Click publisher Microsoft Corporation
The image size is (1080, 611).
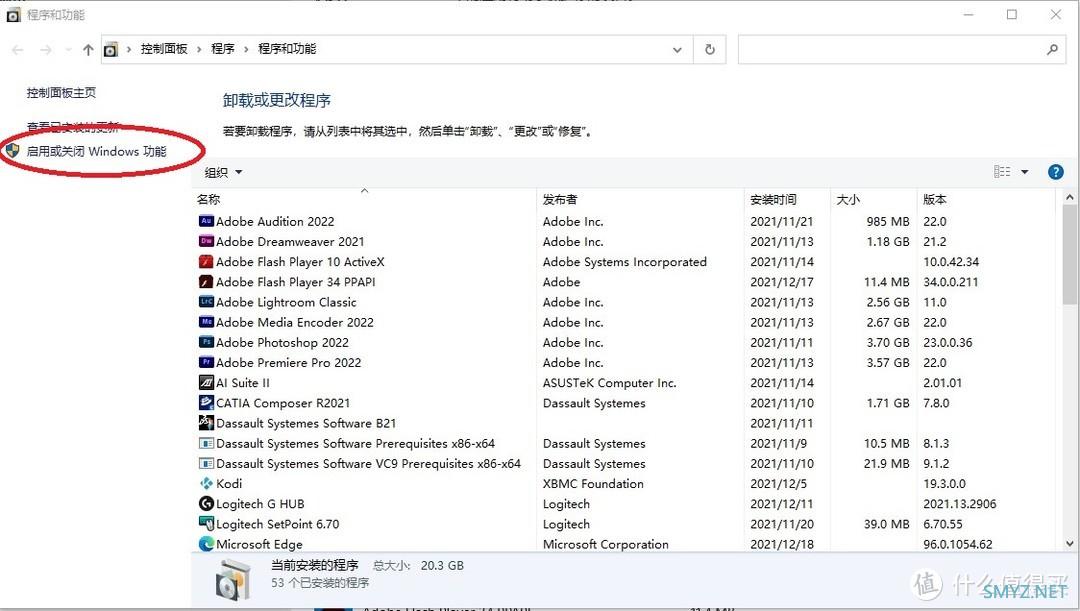pyautogui.click(x=605, y=544)
